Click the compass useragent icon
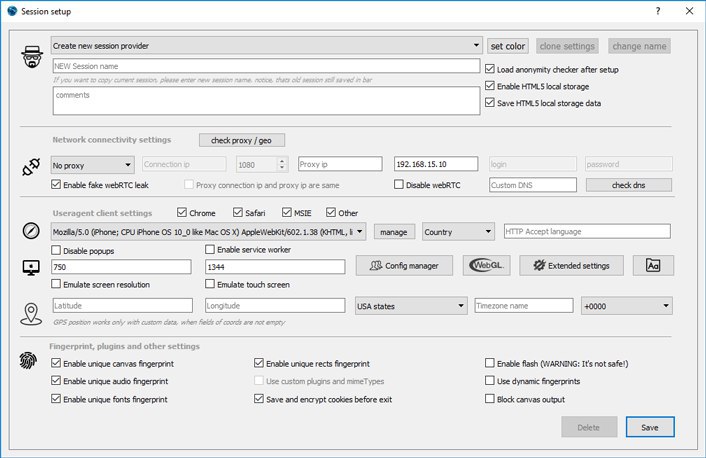Viewport: 706px width, 458px height. tap(31, 231)
